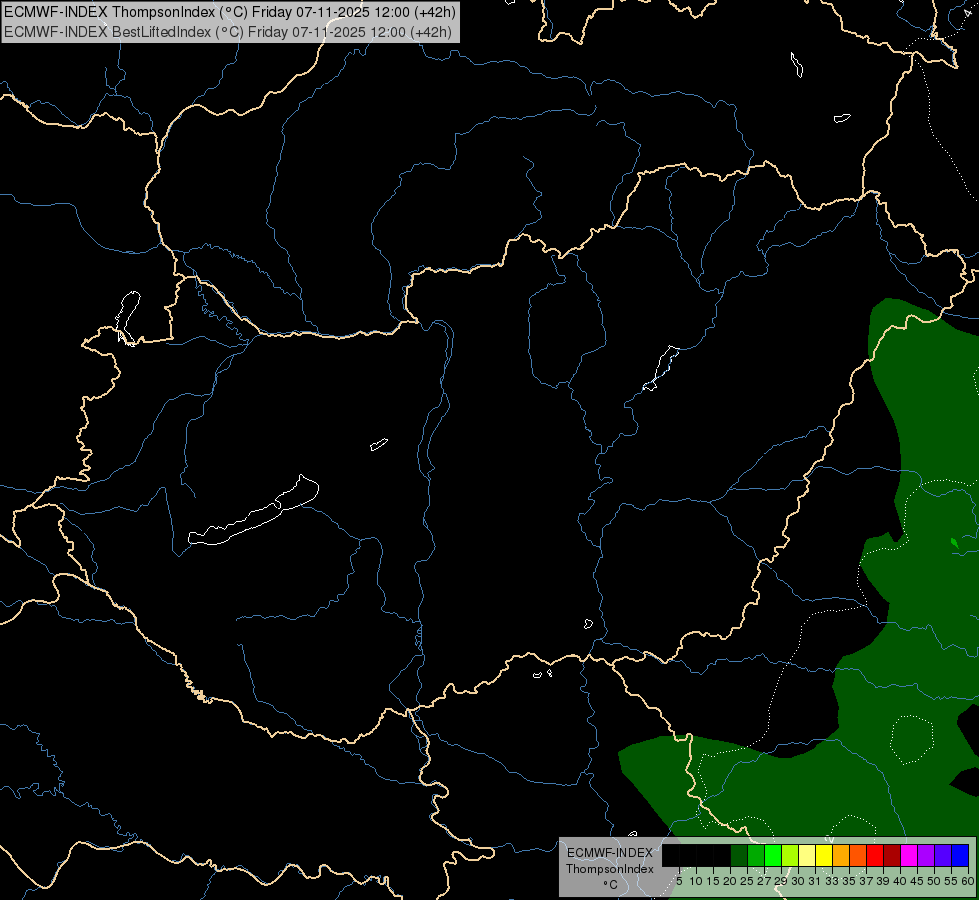
Task: Choose the orange 33–35 legend swatch
Action: coord(841,856)
